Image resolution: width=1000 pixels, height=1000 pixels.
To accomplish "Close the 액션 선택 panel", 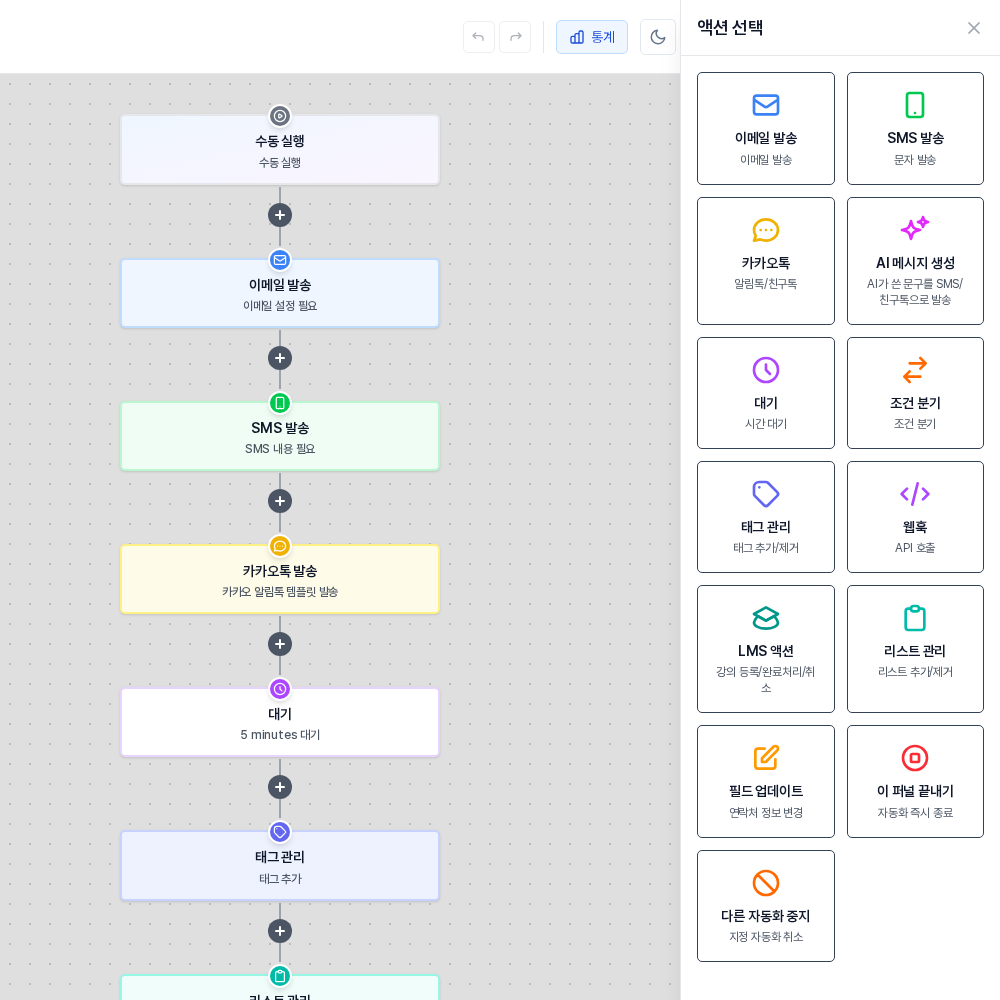I will (x=973, y=28).
